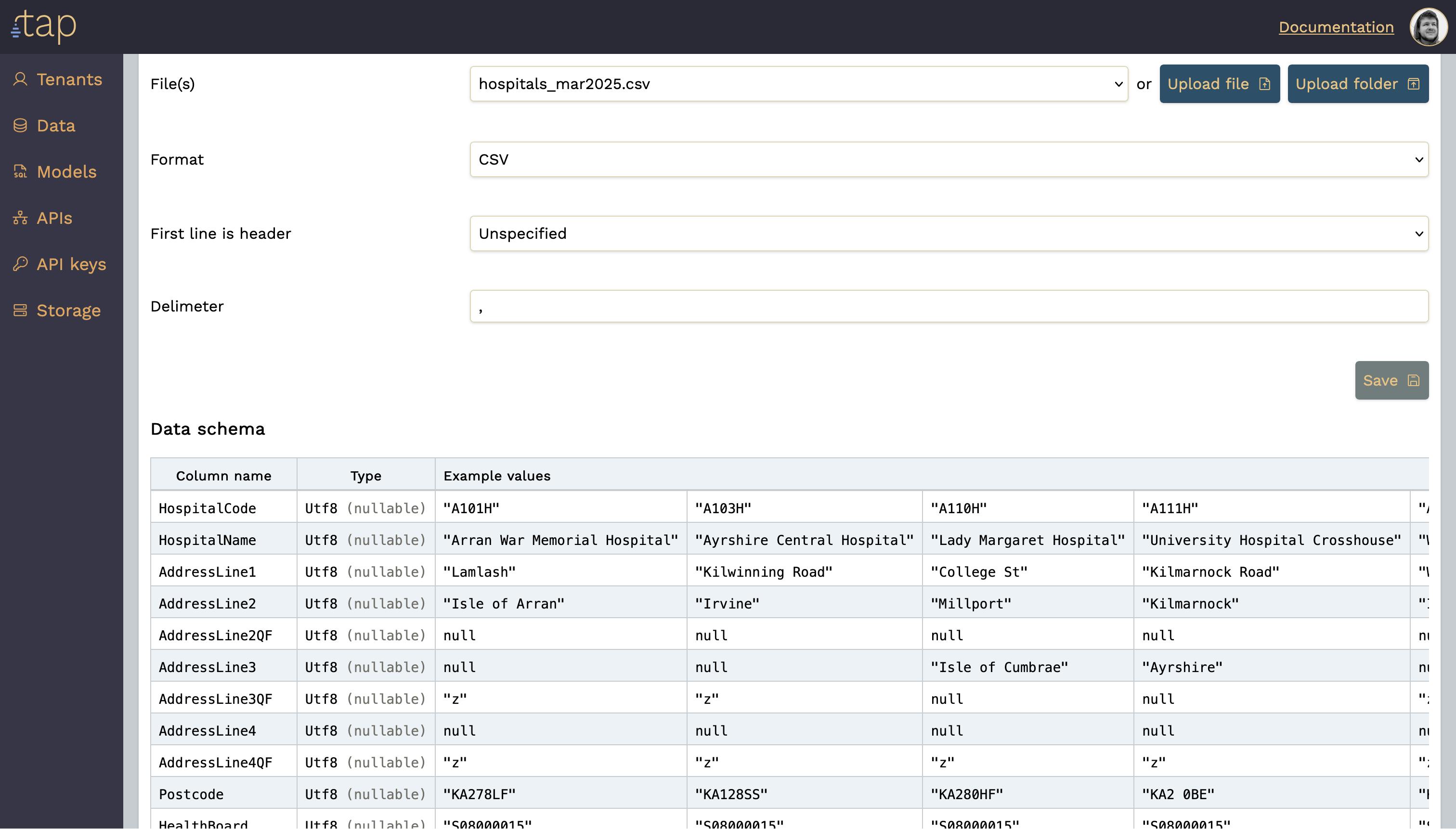
Task: Open the Documentation link
Action: (x=1336, y=27)
